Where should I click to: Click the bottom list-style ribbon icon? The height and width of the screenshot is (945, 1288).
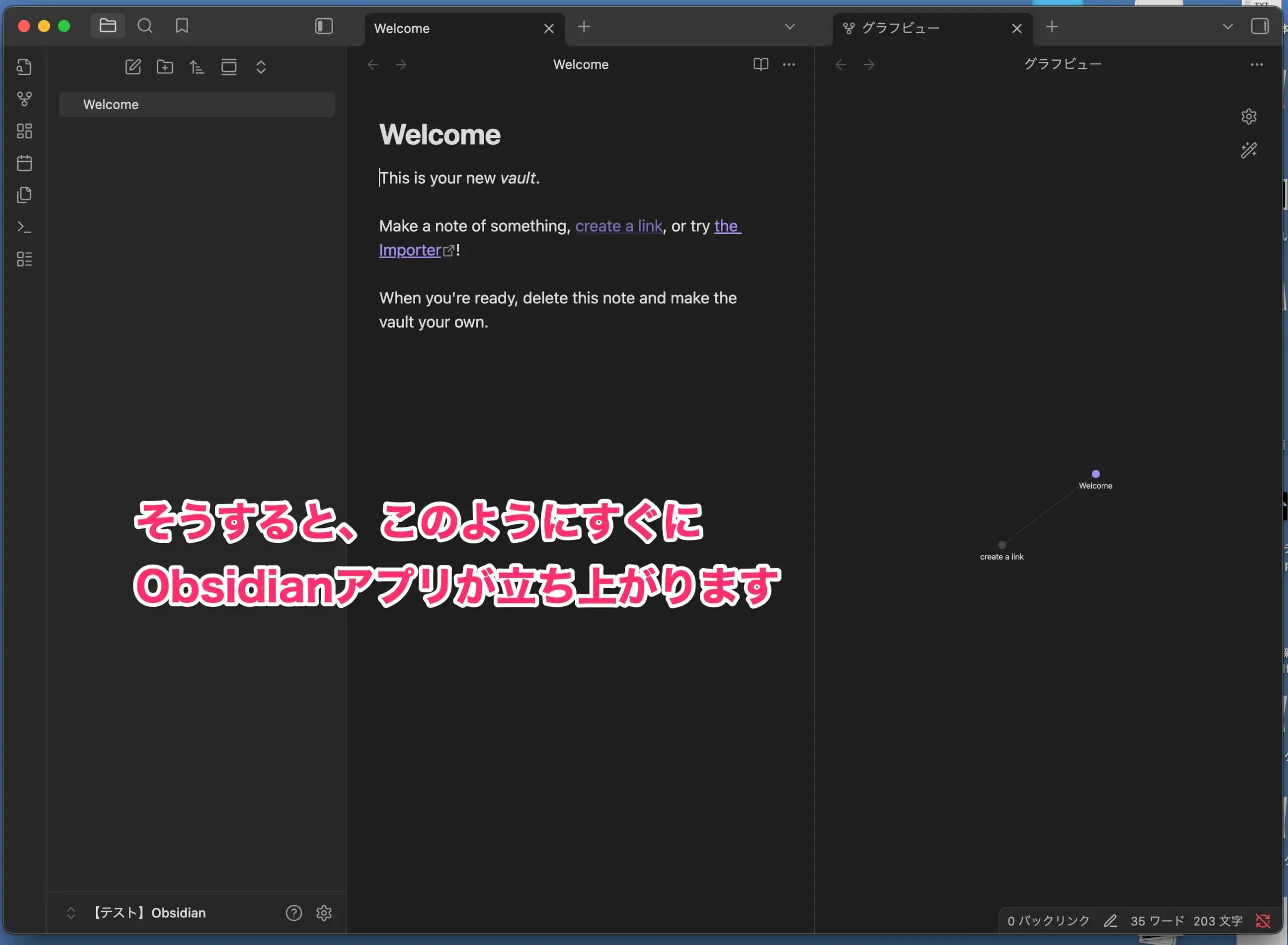point(24,259)
